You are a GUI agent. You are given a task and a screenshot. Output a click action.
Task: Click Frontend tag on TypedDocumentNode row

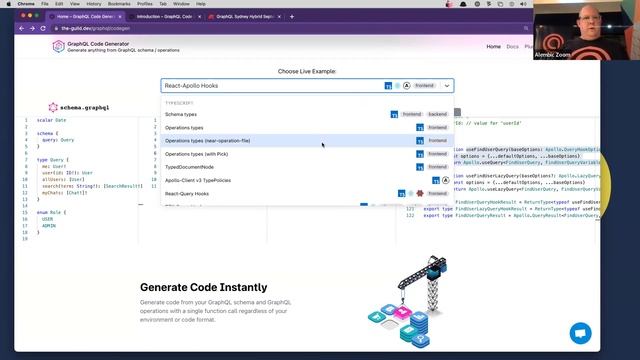click(438, 167)
